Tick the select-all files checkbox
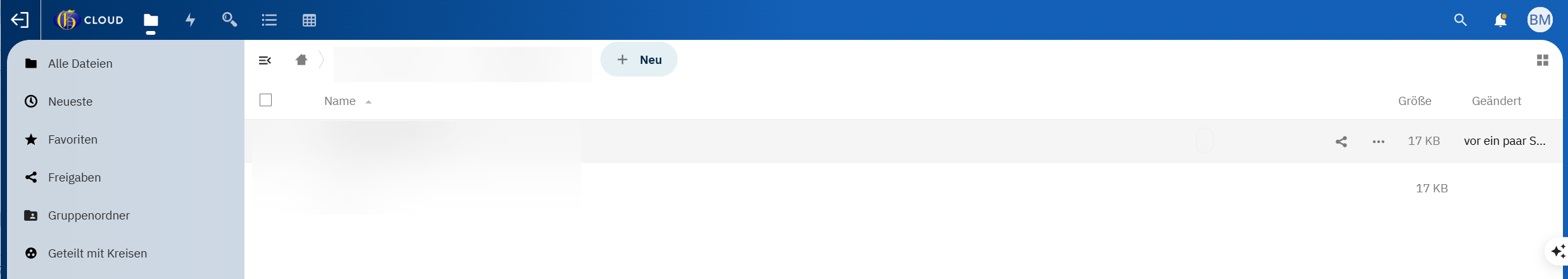Image resolution: width=1568 pixels, height=279 pixels. click(x=266, y=100)
